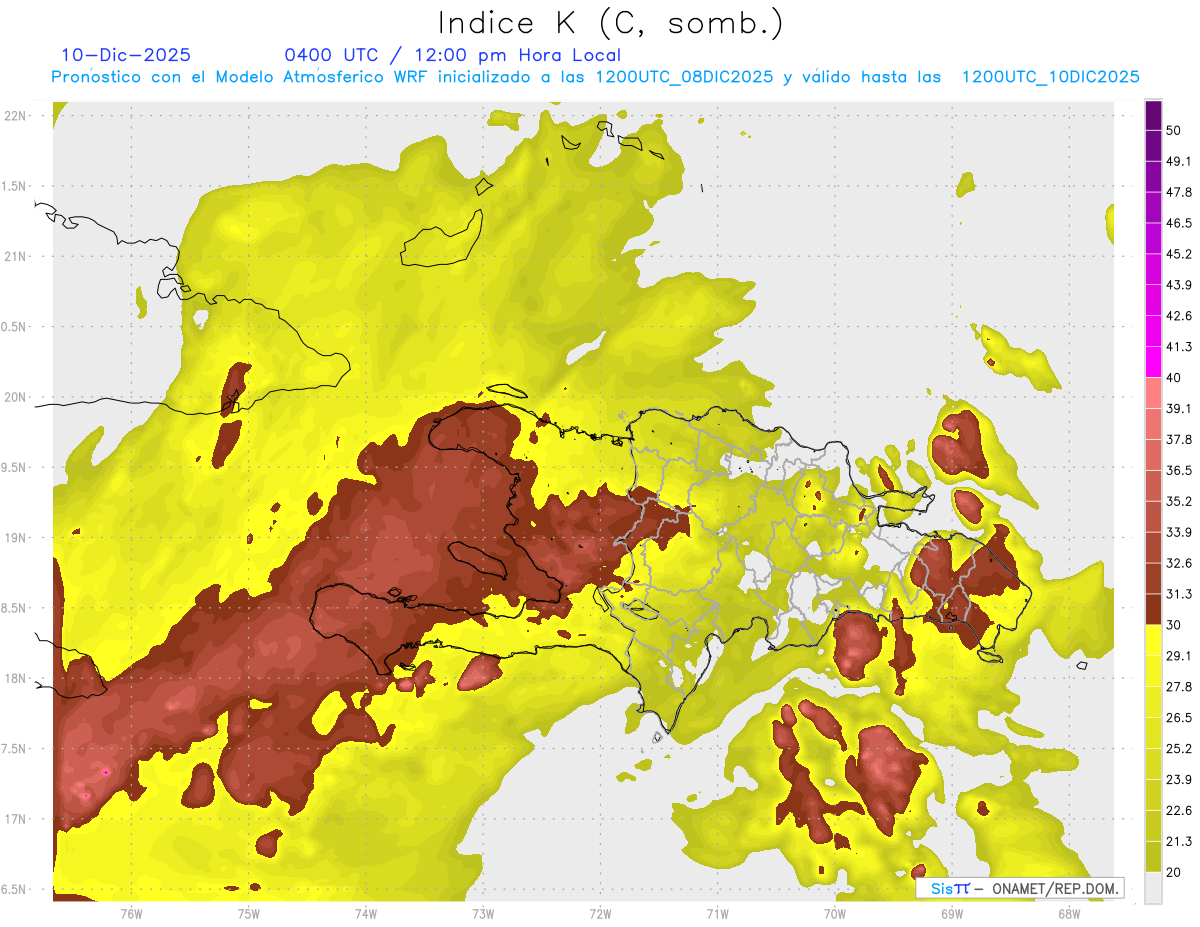The width and height of the screenshot is (1200, 927).
Task: Click latitude axis label "17N"
Action: pyautogui.click(x=15, y=819)
